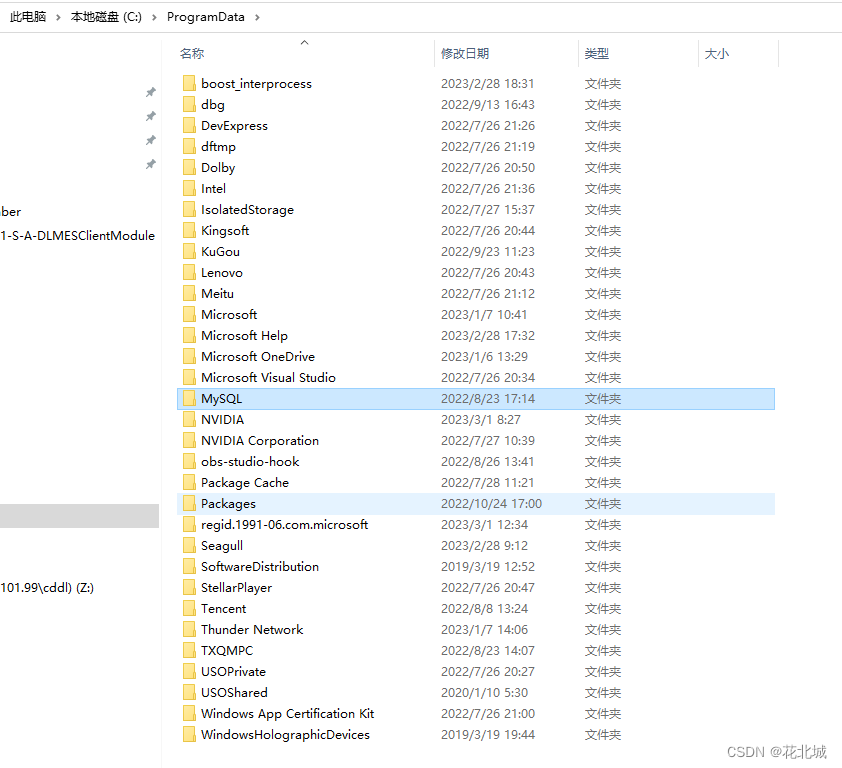Image resolution: width=842 pixels, height=768 pixels.
Task: Click the Kingsoft folder icon
Action: point(189,230)
